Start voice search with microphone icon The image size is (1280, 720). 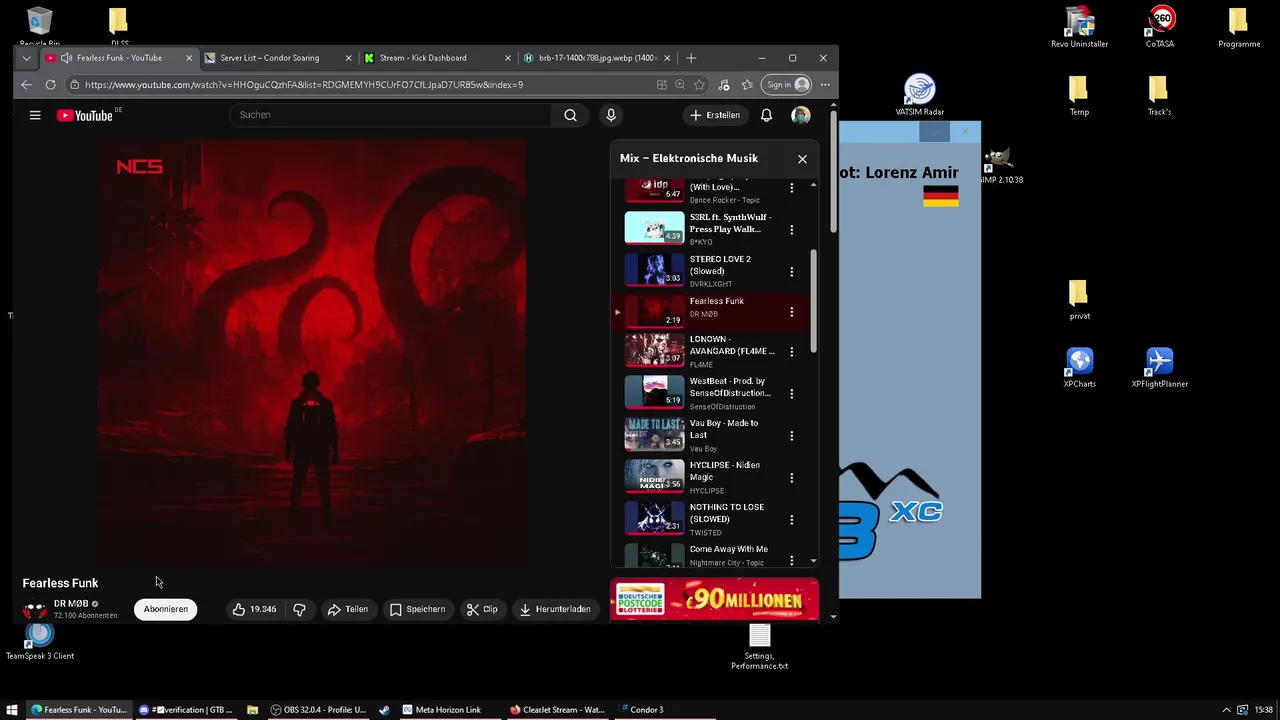click(x=611, y=115)
